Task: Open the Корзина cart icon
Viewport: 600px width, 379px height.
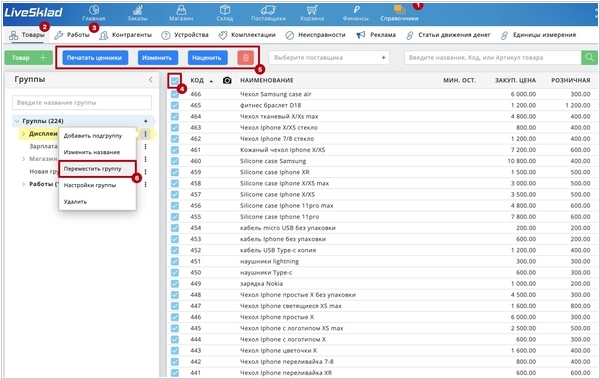Action: [312, 10]
